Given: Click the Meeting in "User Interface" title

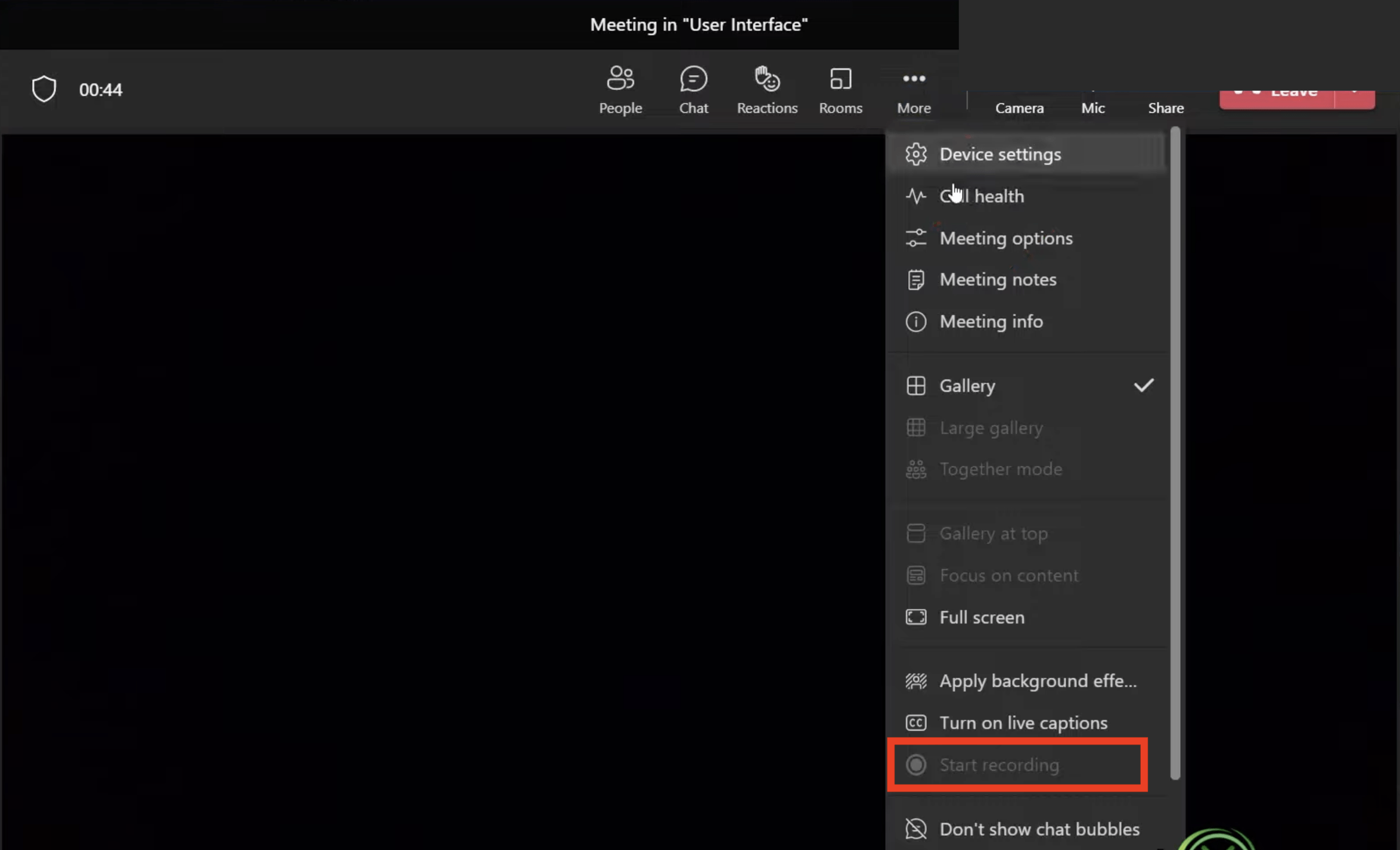Looking at the screenshot, I should [x=699, y=24].
